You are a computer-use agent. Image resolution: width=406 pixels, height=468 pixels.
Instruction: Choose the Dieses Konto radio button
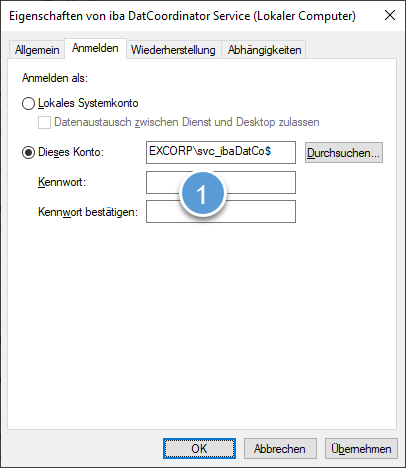[x=28, y=153]
